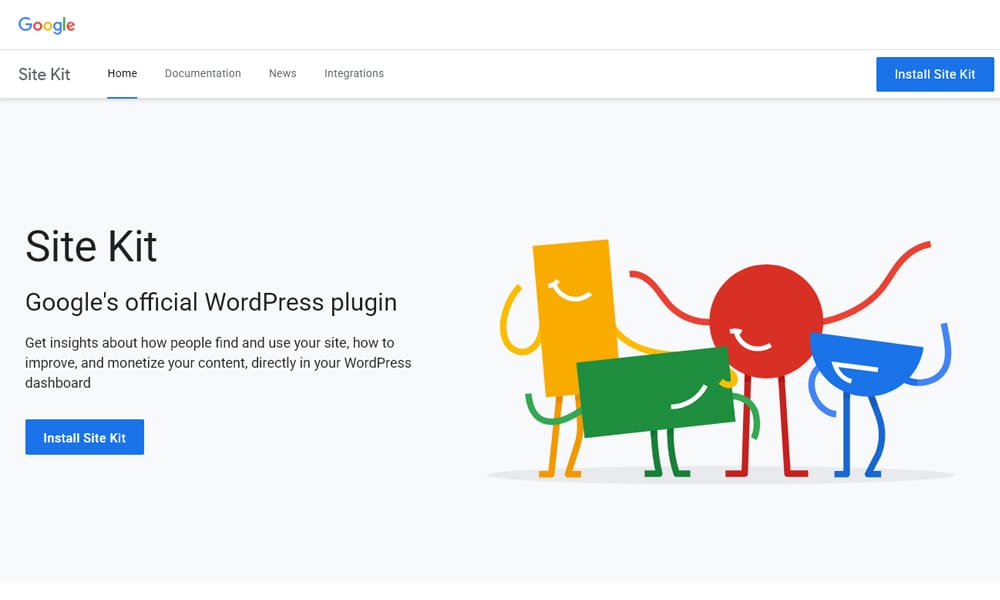
Task: Click the Google logo
Action: (47, 25)
